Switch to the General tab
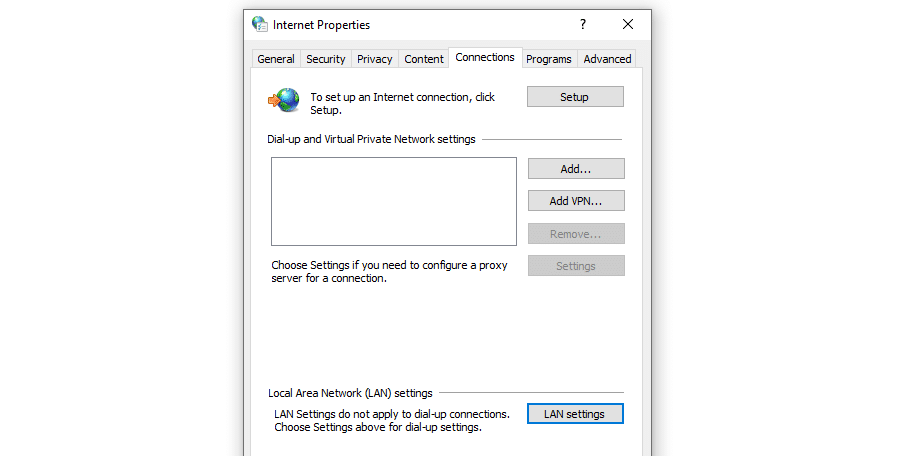This screenshot has height=456, width=923. [276, 59]
